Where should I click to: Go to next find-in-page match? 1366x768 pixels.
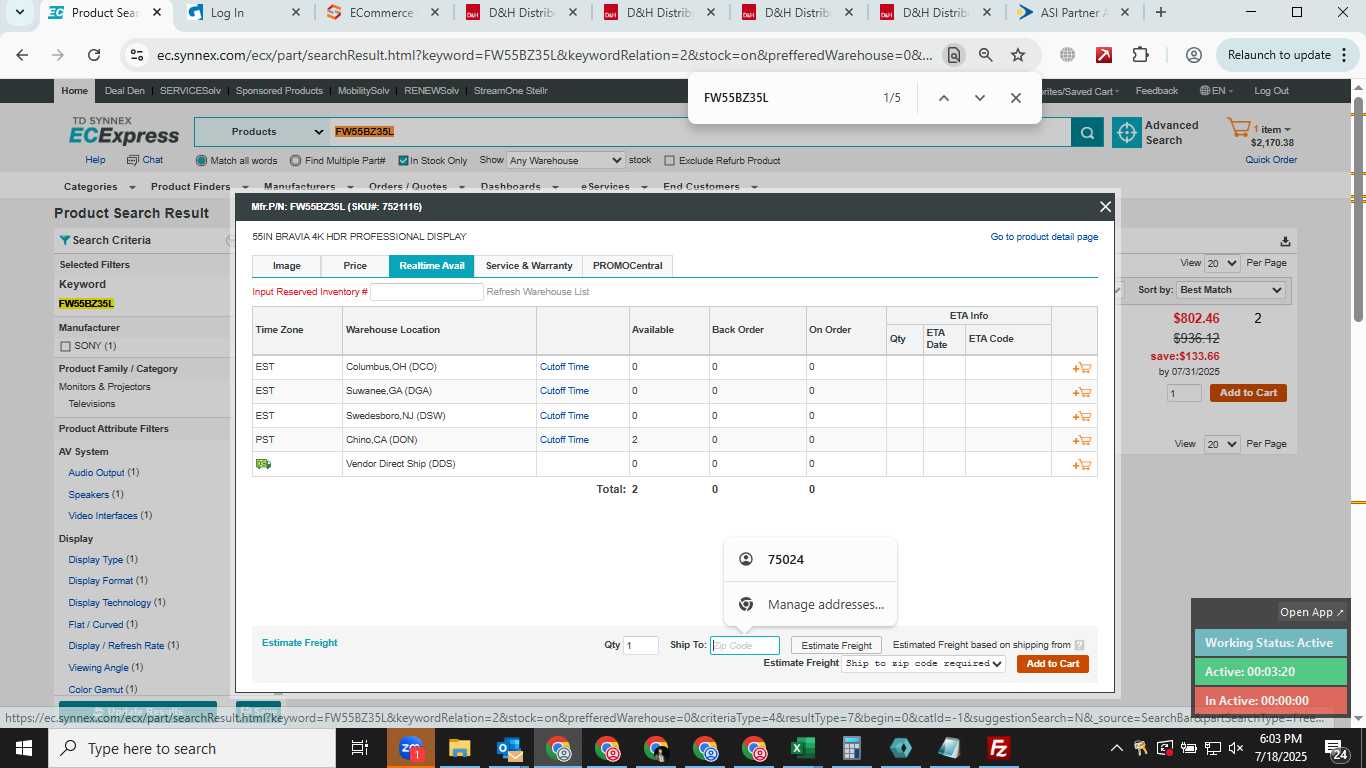[x=979, y=98]
